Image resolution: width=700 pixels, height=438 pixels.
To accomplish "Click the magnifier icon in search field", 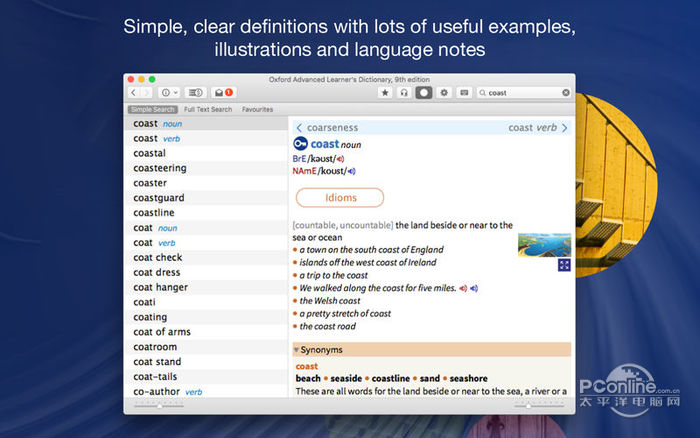I will [482, 93].
